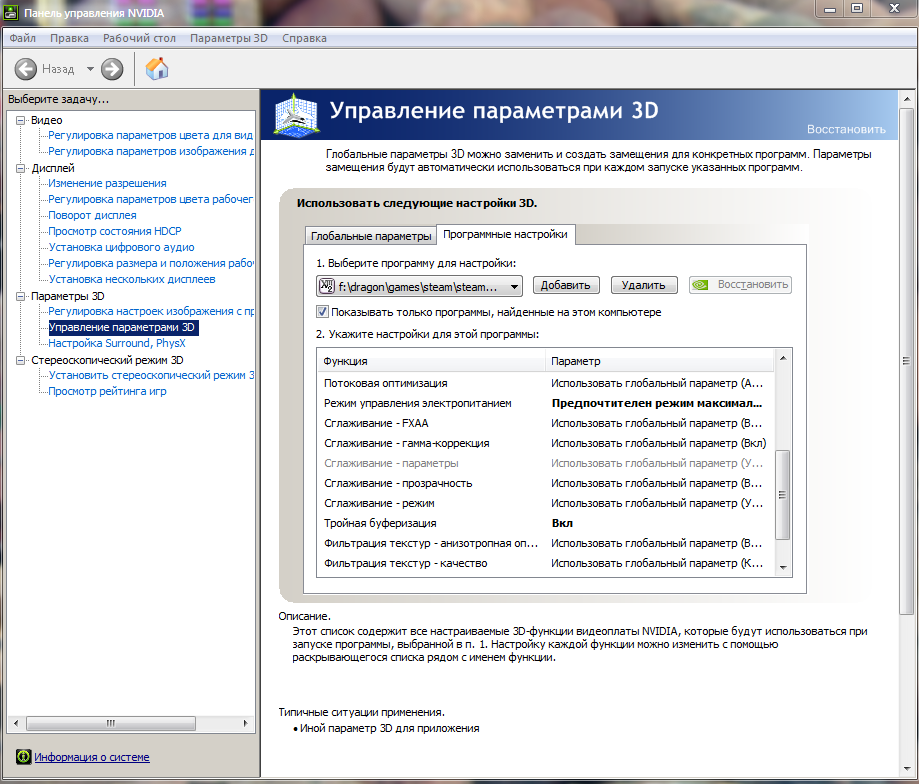Collapse the Дисплей tree node
The height and width of the screenshot is (784, 919).
tap(21, 168)
